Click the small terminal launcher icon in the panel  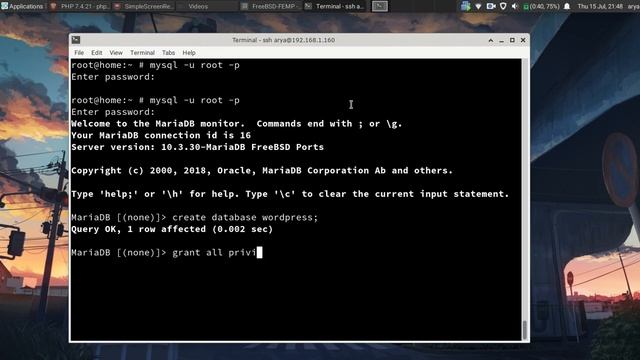point(380,6)
